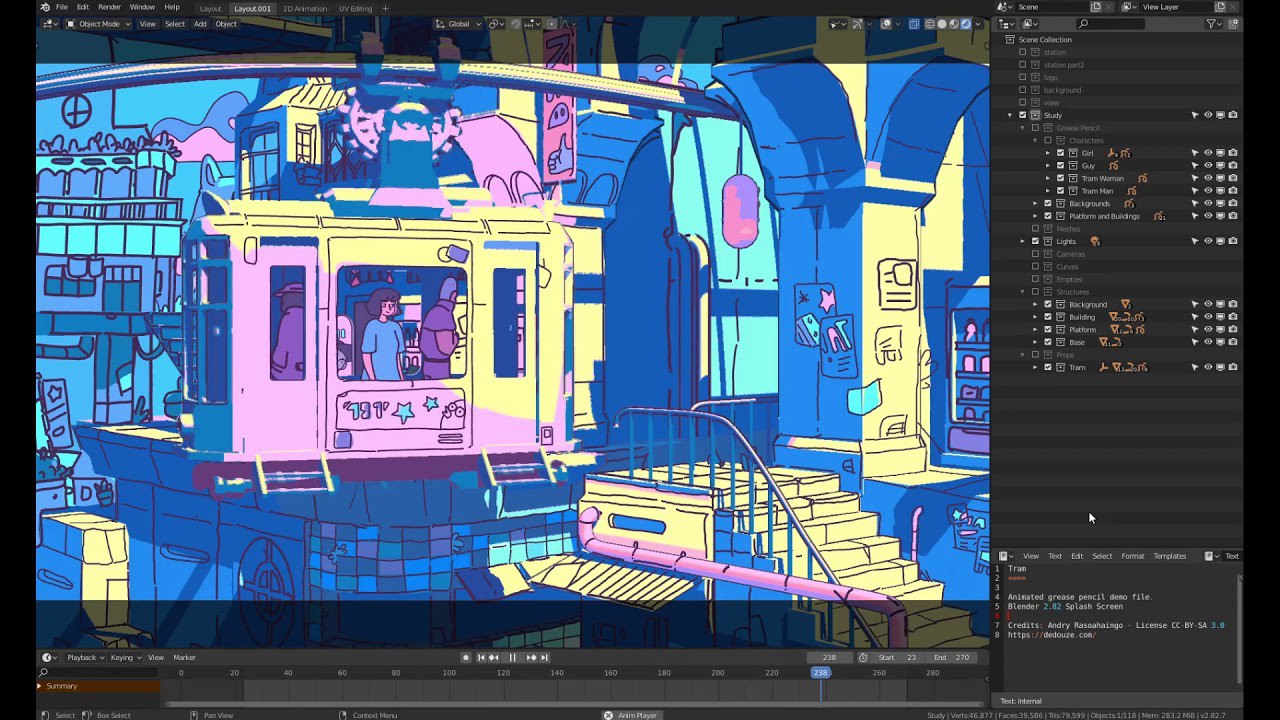Toggle proportional editing icon
This screenshot has width=1280, height=720.
551,24
